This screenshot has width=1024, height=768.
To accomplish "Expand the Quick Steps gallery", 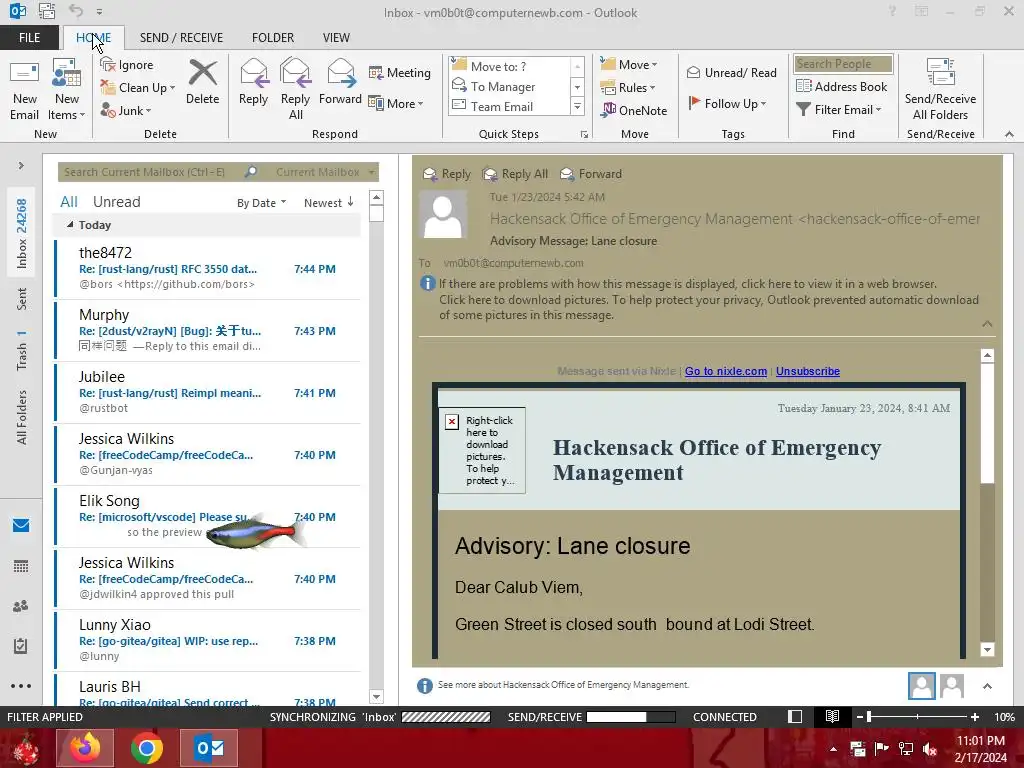I will [x=577, y=106].
